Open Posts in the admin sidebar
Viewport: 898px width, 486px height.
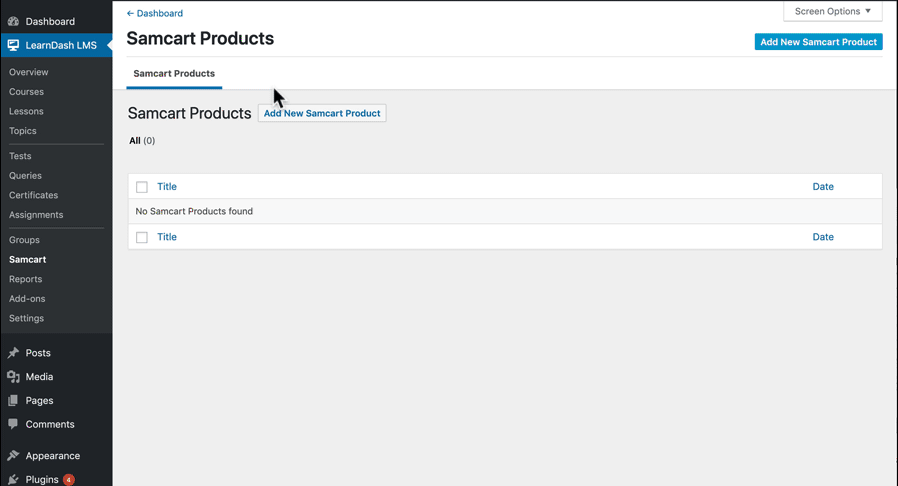38,353
